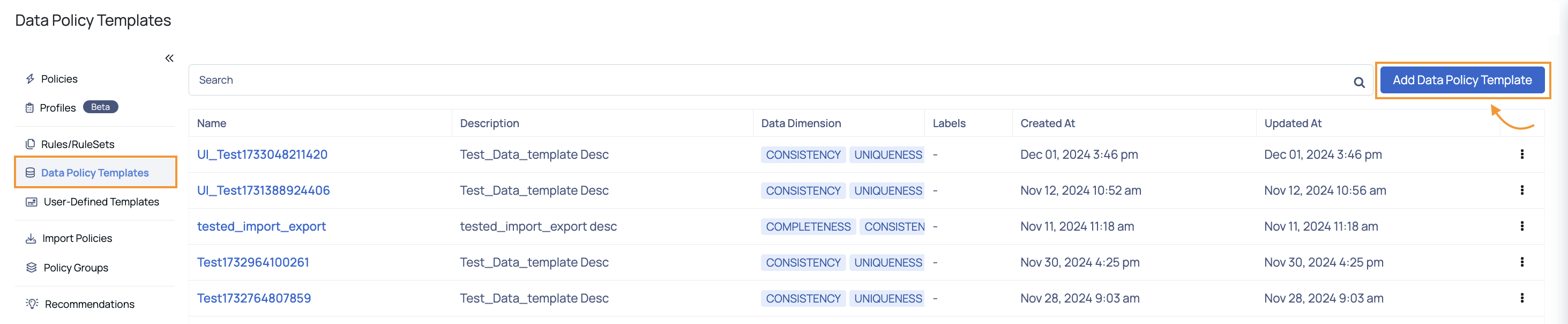Click the Import Policies download icon
The height and width of the screenshot is (324, 1568).
coord(31,238)
